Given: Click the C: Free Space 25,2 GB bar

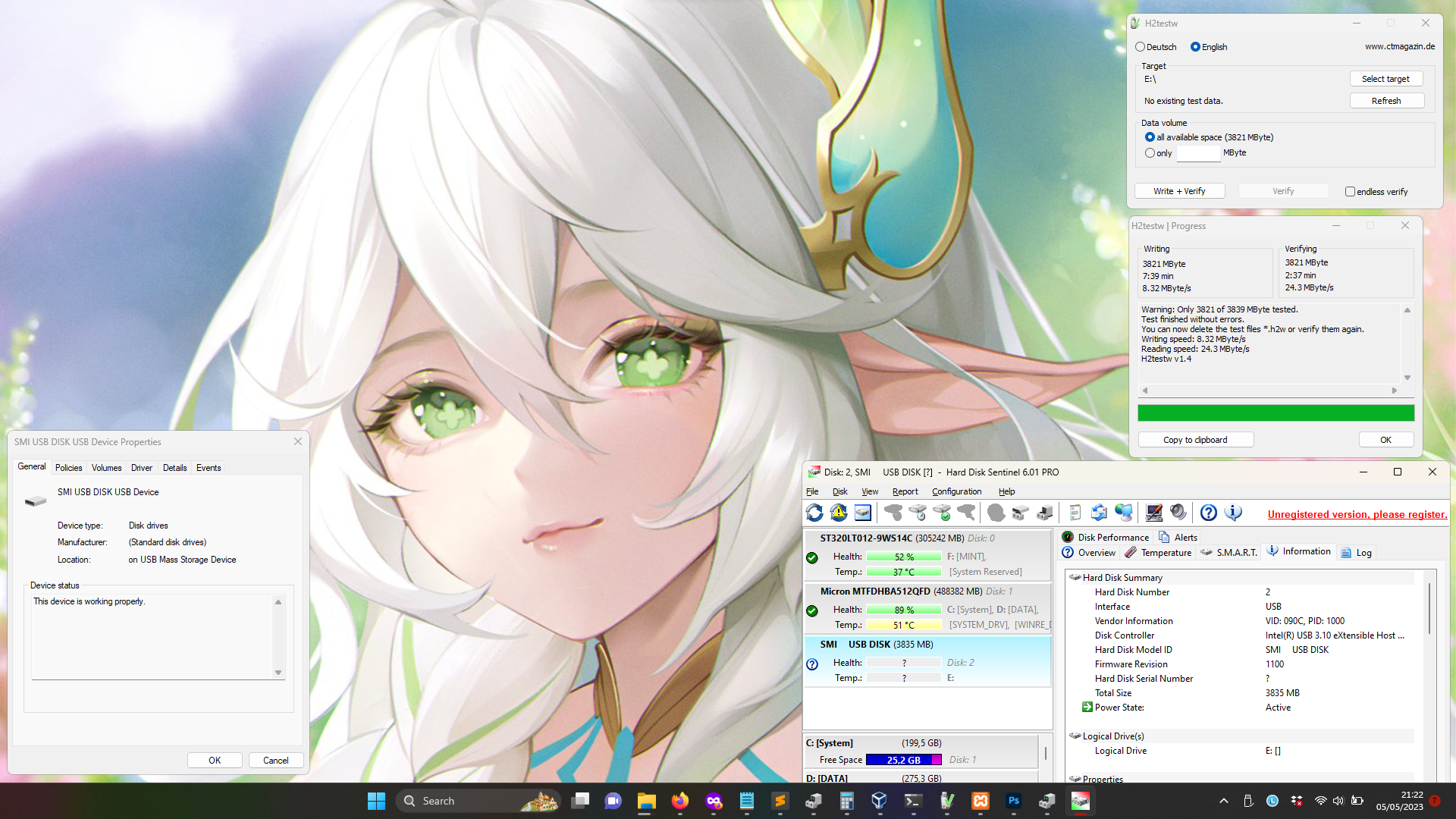Looking at the screenshot, I should pyautogui.click(x=904, y=760).
